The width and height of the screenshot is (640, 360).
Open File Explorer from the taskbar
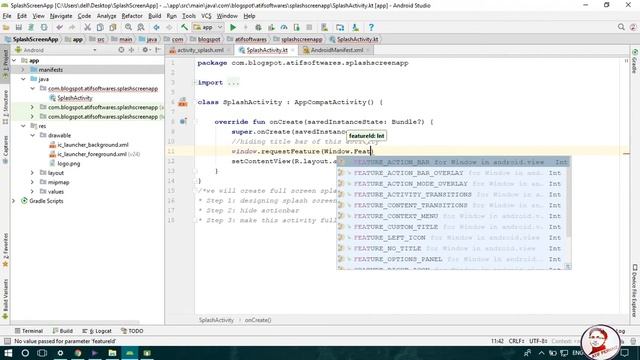(112, 353)
